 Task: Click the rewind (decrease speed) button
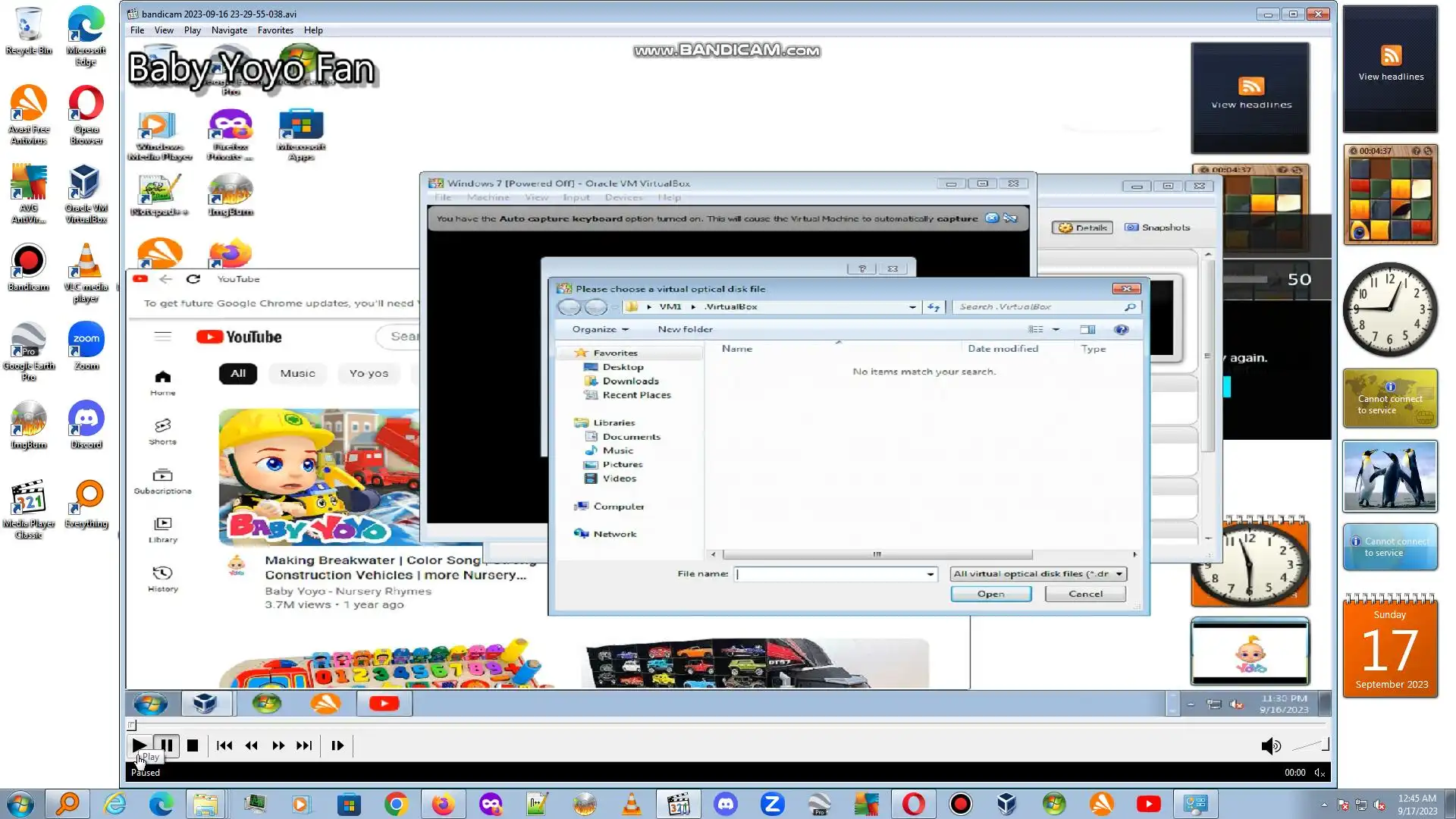click(x=252, y=745)
